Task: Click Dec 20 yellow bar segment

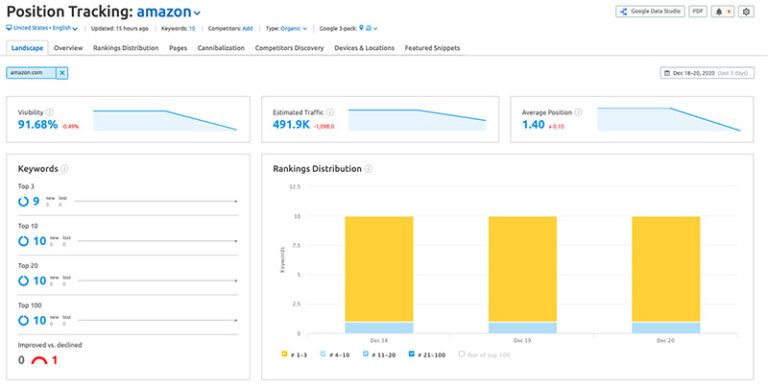Action: click(x=666, y=268)
